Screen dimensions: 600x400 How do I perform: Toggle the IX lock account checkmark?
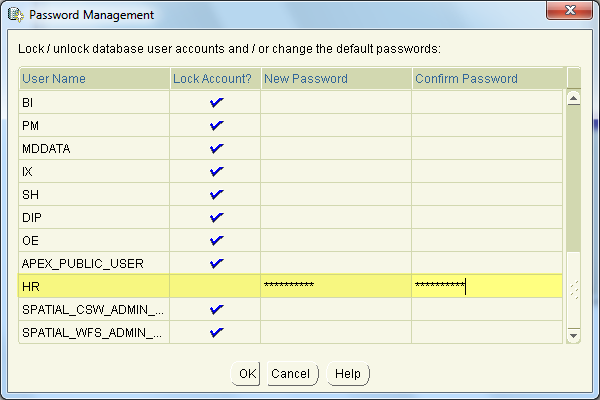tap(217, 171)
